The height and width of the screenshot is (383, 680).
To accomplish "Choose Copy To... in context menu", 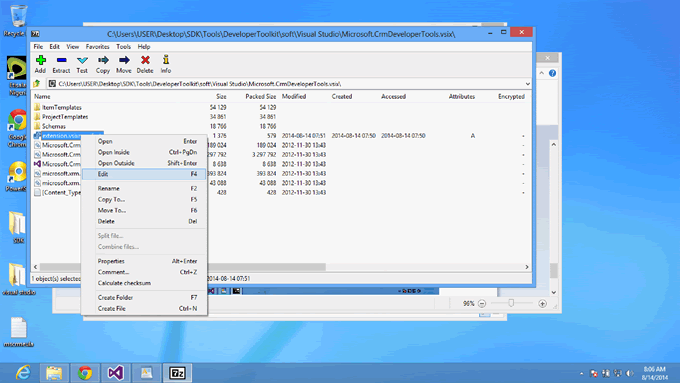I will 144,199.
